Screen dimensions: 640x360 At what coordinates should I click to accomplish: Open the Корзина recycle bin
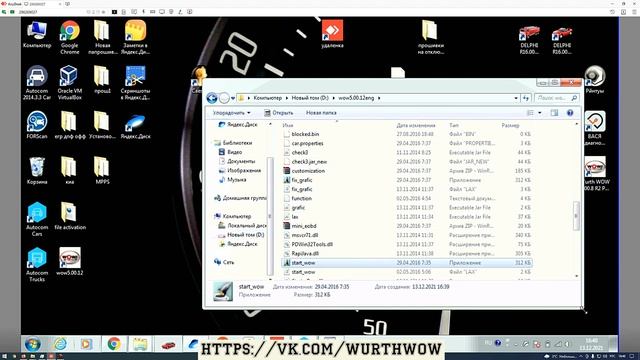37,171
